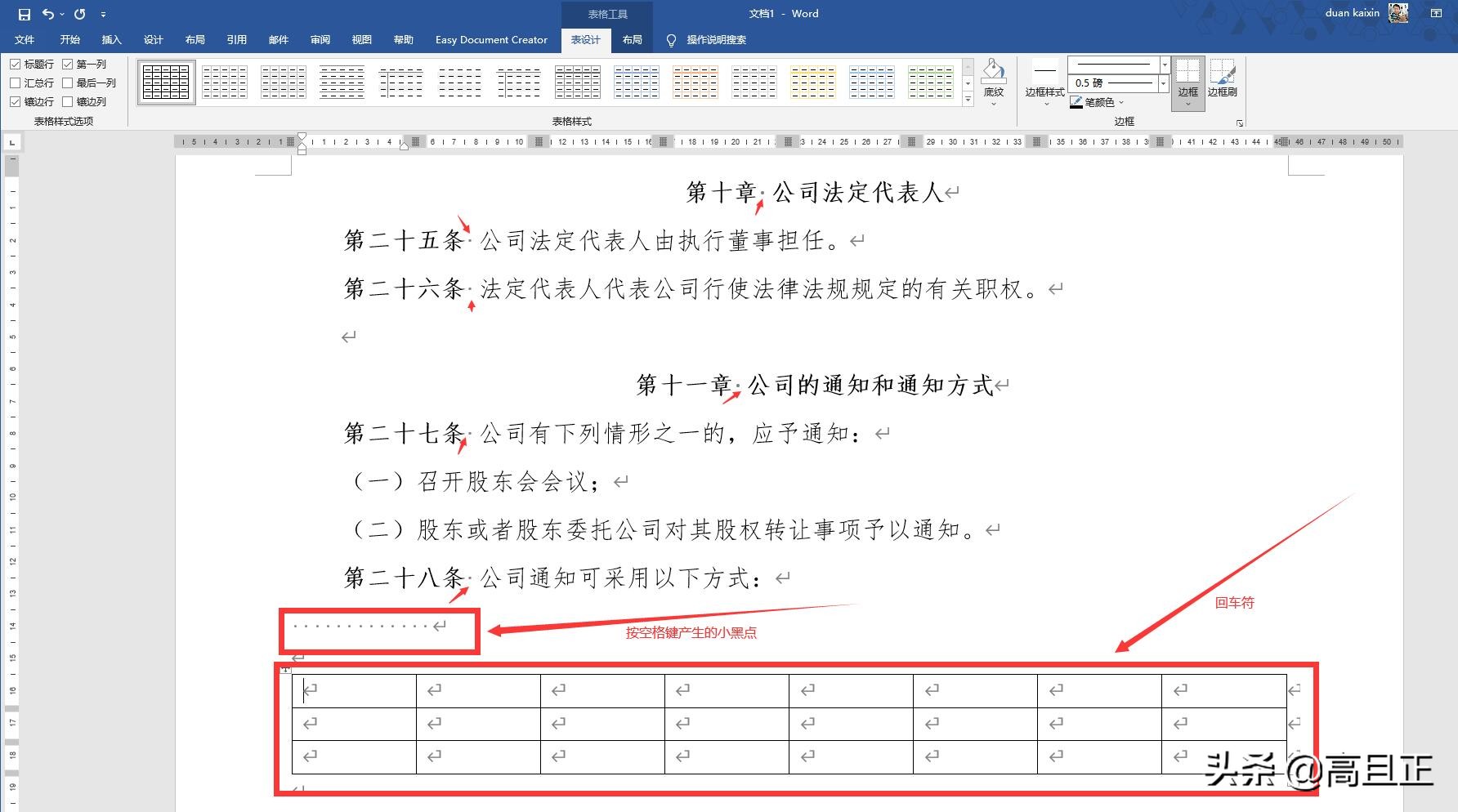Click the Redo icon on Quick Access Toolbar

[78, 14]
